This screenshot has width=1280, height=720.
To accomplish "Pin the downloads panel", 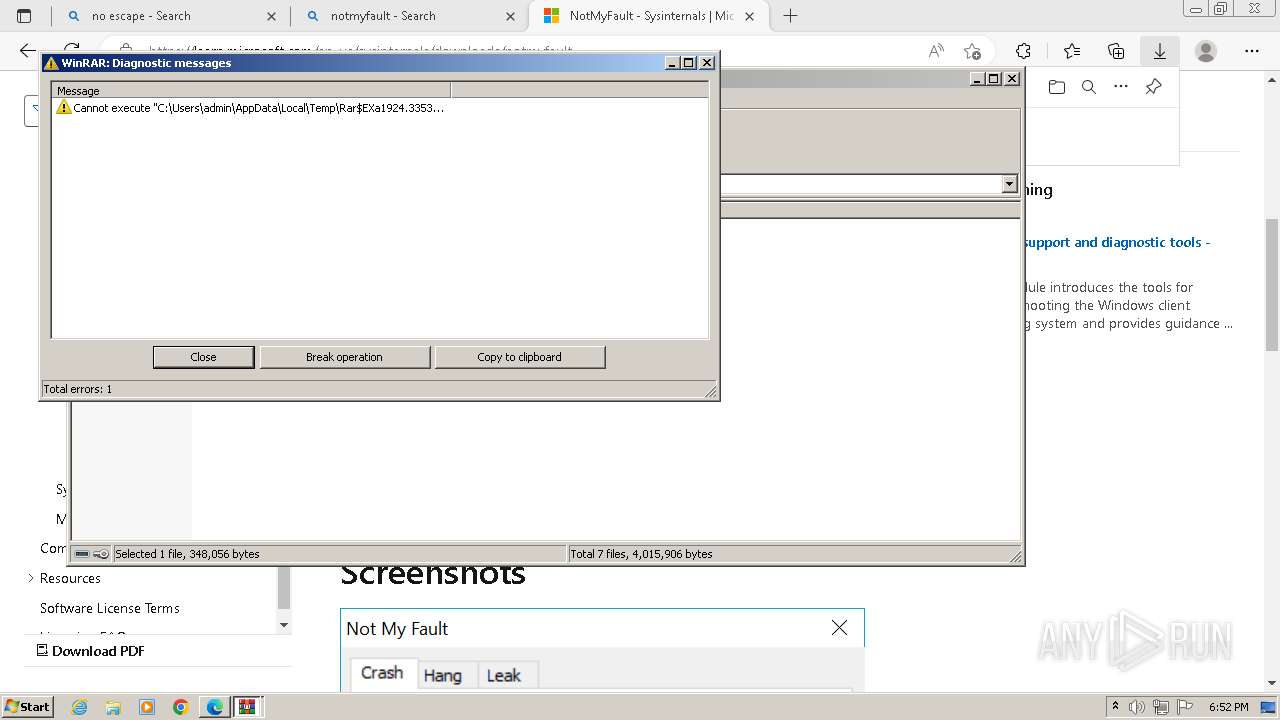I will pos(1153,87).
